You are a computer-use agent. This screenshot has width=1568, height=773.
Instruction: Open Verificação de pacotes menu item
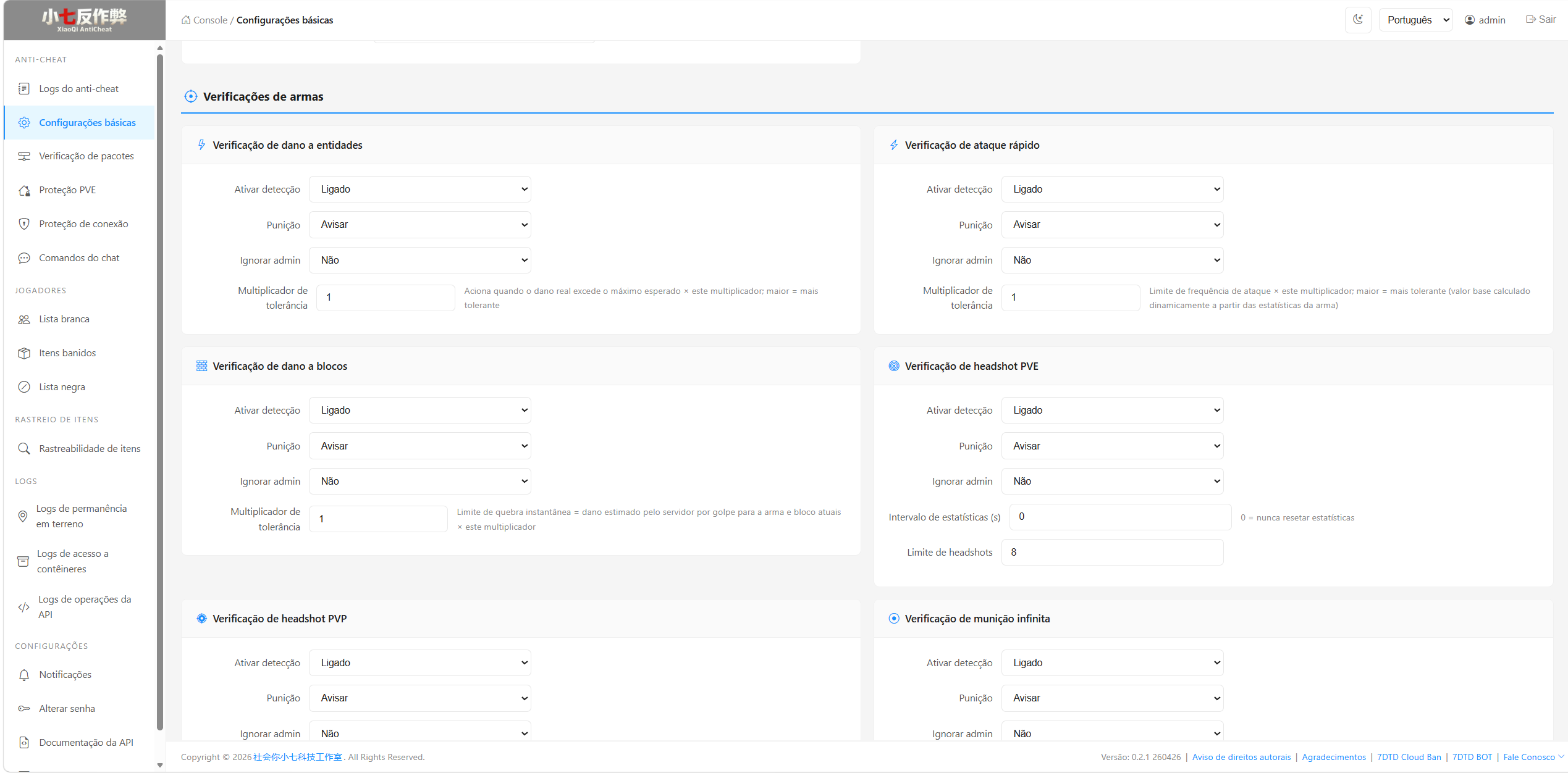click(86, 156)
